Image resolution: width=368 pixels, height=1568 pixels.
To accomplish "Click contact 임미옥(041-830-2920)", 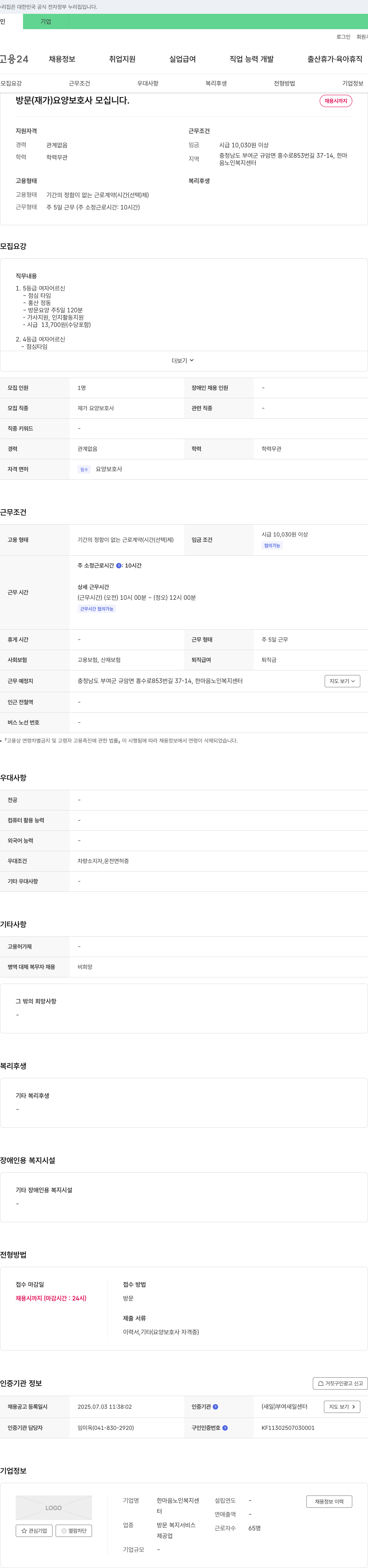I will tap(106, 1428).
